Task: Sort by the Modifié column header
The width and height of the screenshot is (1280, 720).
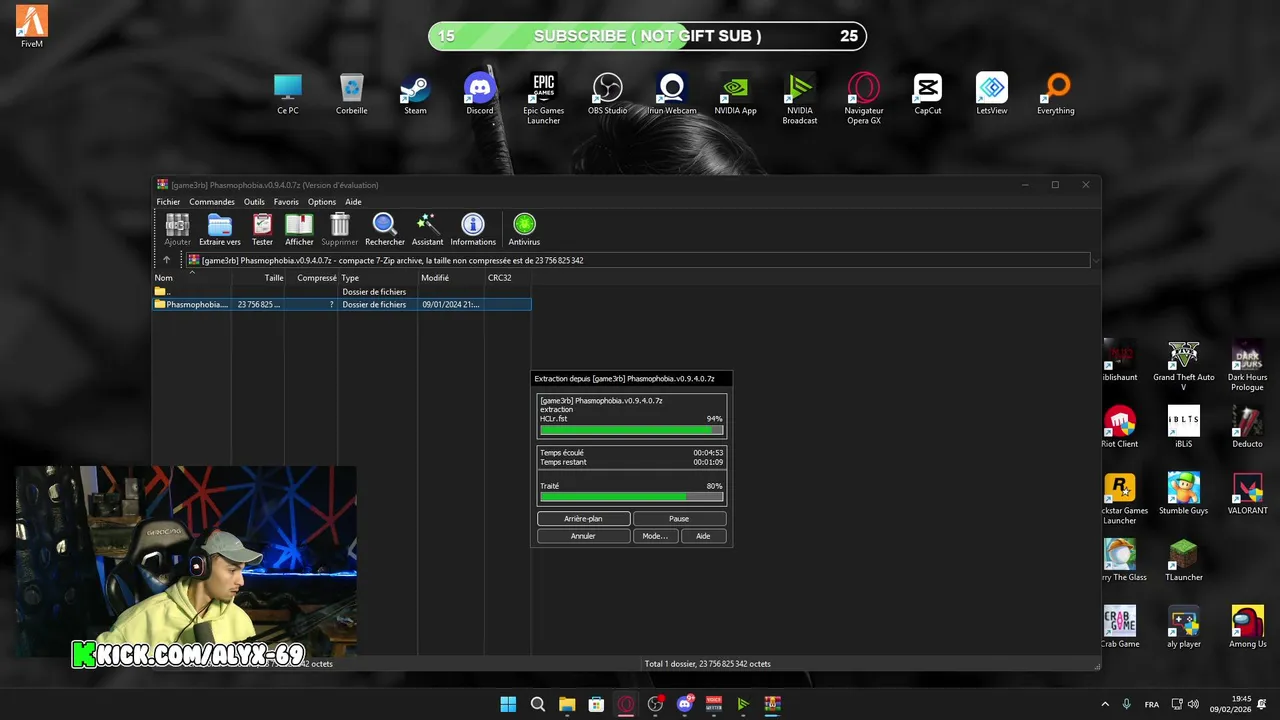Action: click(x=451, y=278)
